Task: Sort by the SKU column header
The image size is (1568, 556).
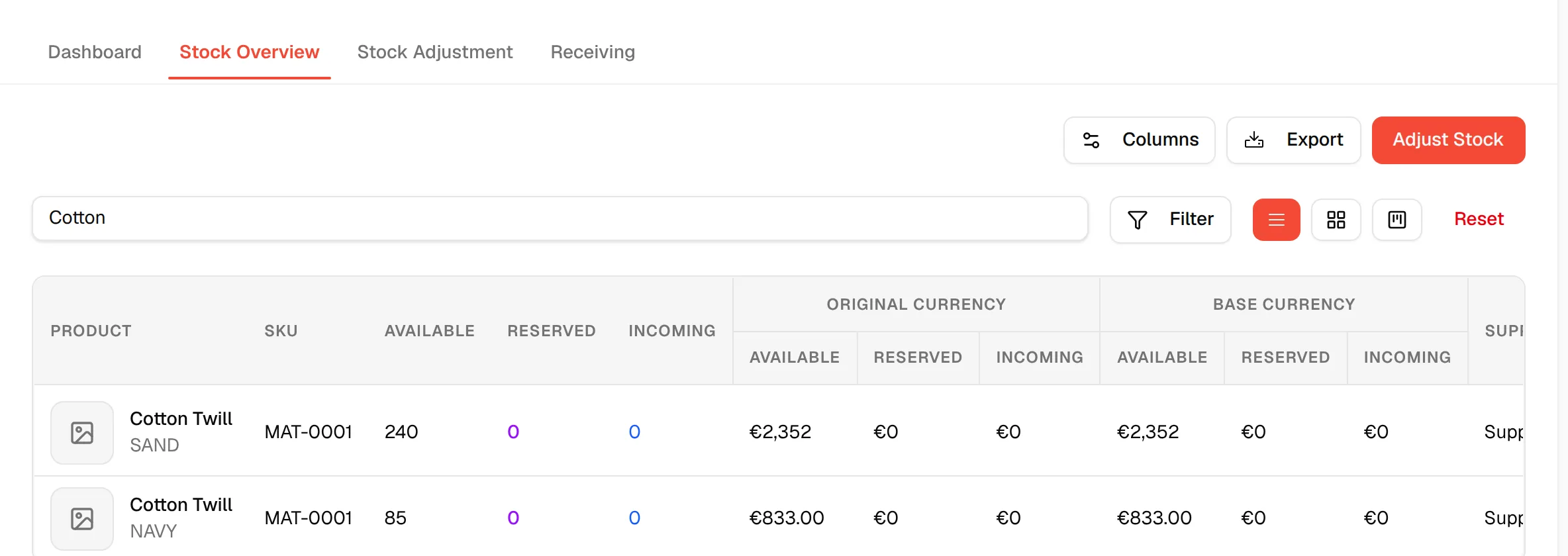Action: click(281, 331)
